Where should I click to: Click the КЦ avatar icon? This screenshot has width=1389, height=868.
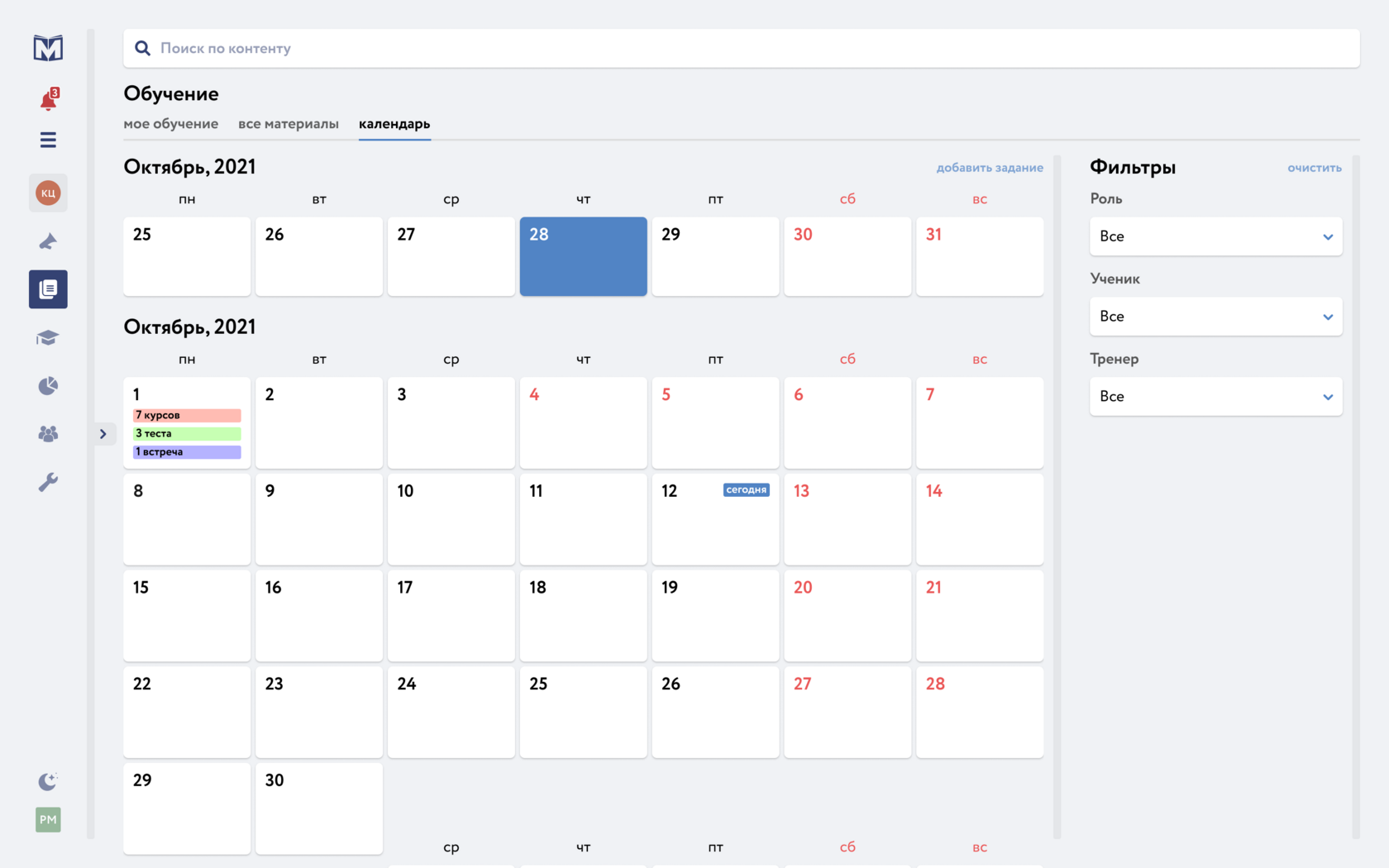point(48,193)
